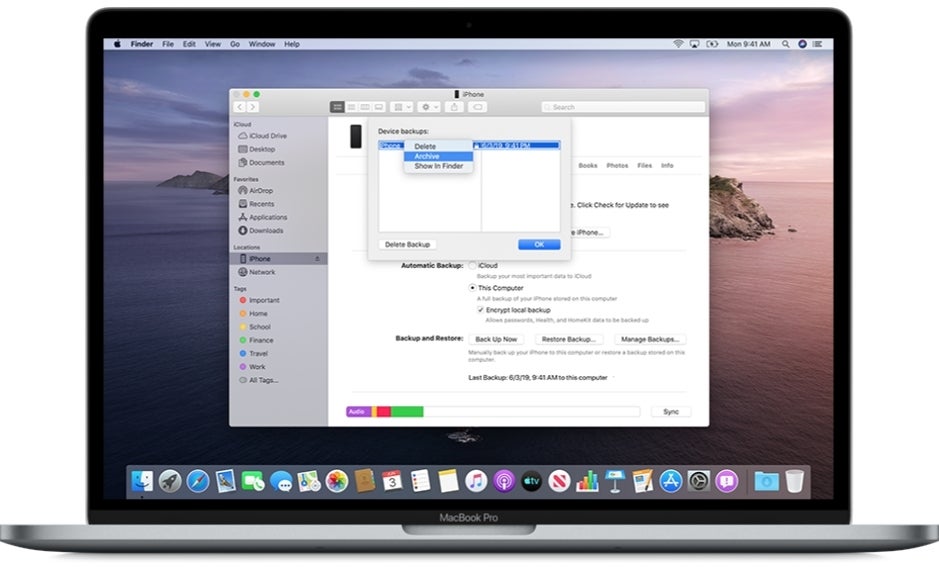
Task: Switch to column view in toolbar
Action: point(365,107)
